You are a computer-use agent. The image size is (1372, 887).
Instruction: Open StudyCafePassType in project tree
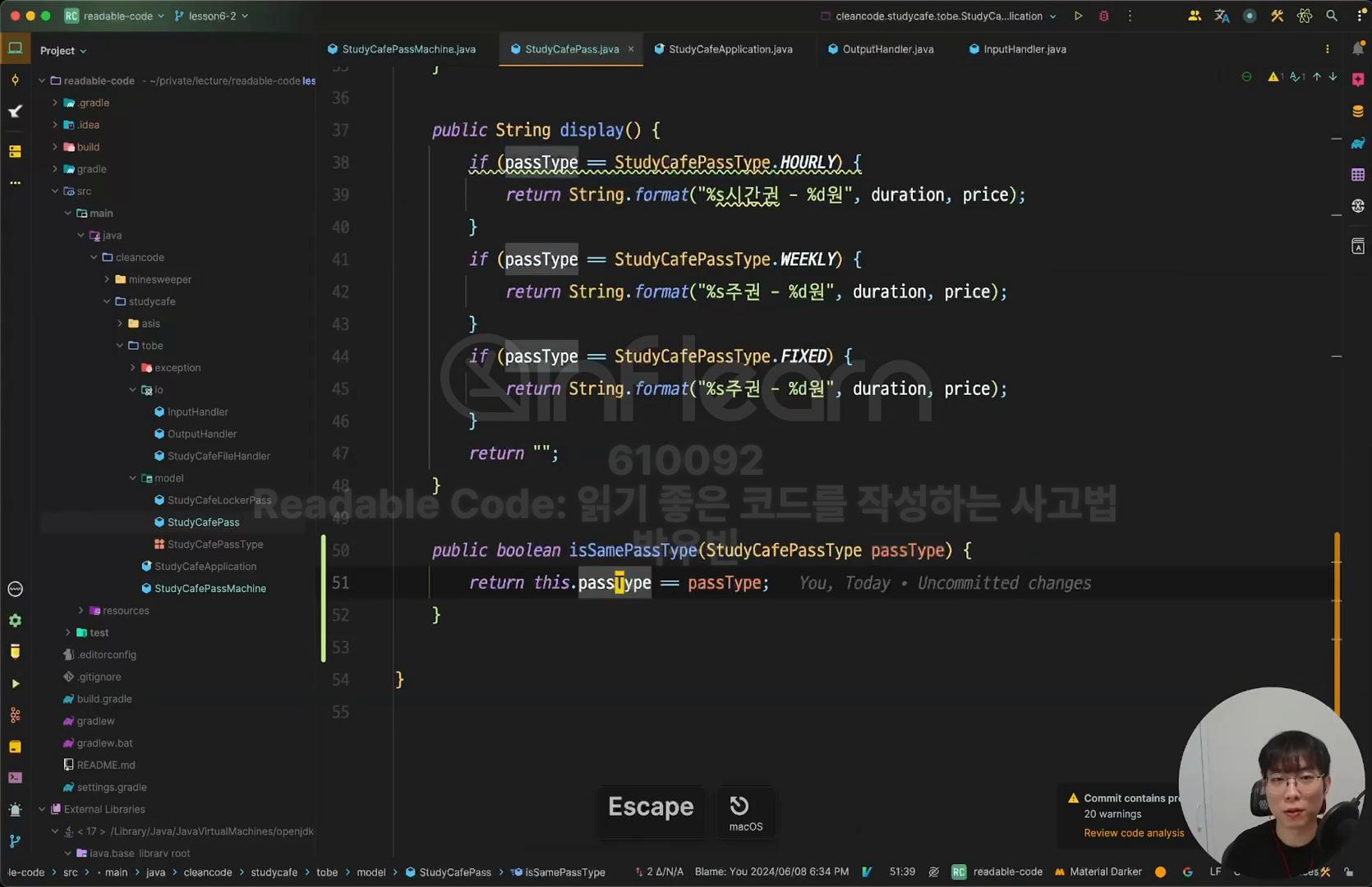(x=209, y=545)
